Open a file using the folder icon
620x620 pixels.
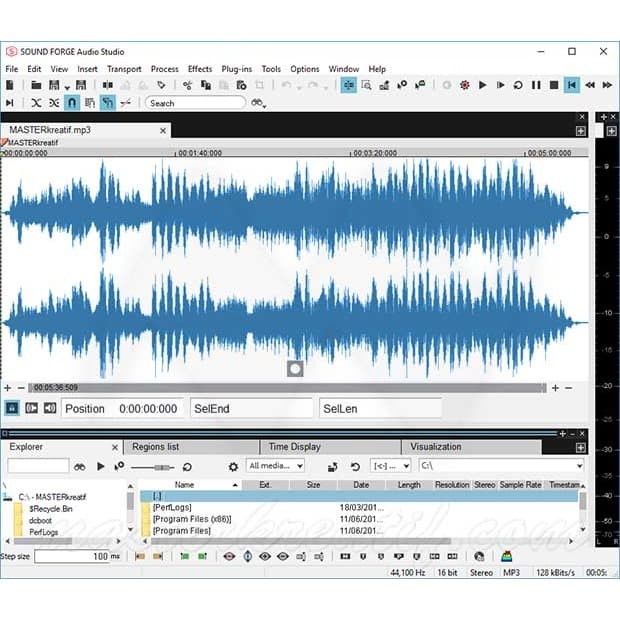(36, 85)
